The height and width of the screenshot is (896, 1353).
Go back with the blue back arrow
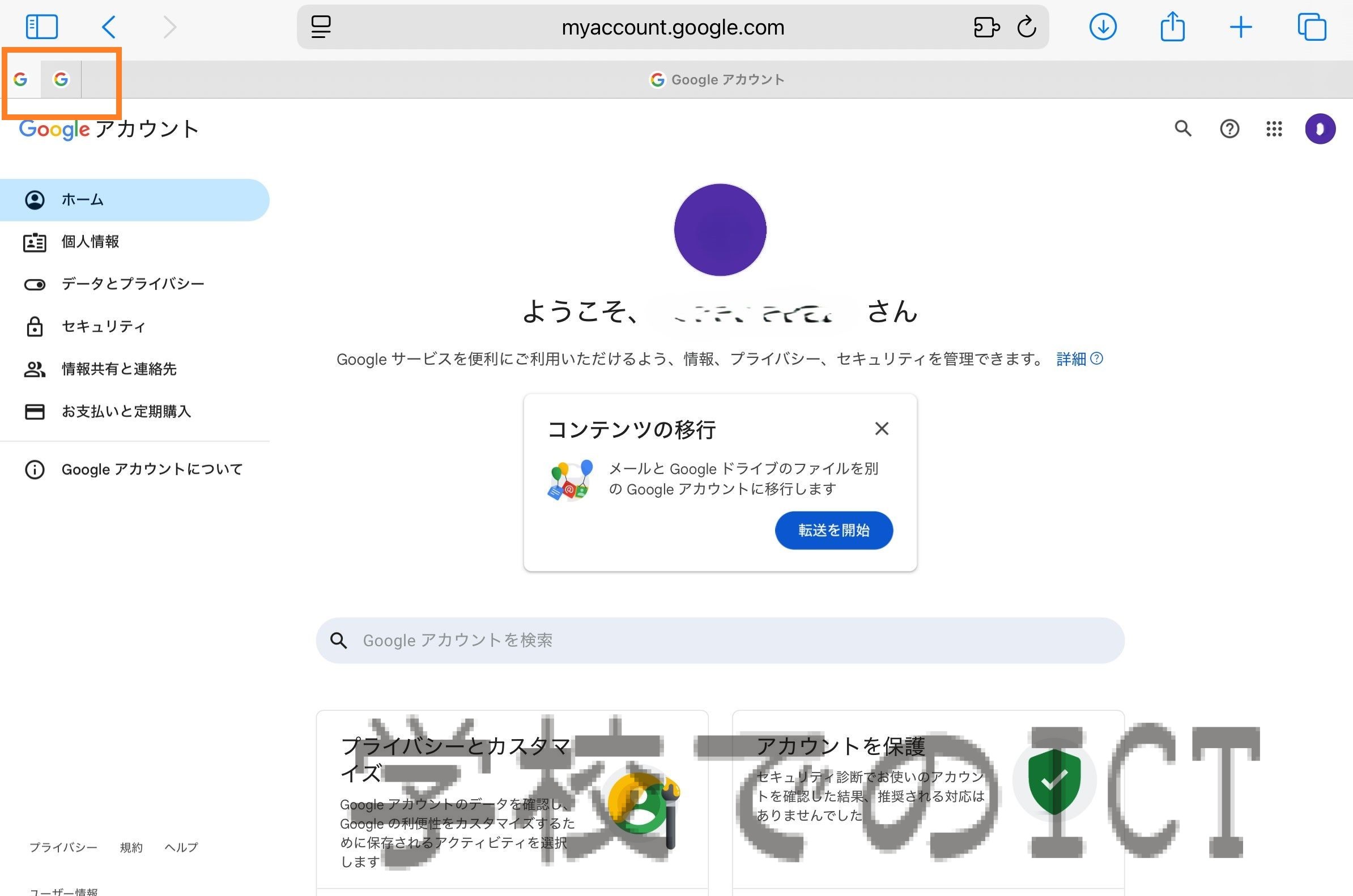(x=109, y=27)
